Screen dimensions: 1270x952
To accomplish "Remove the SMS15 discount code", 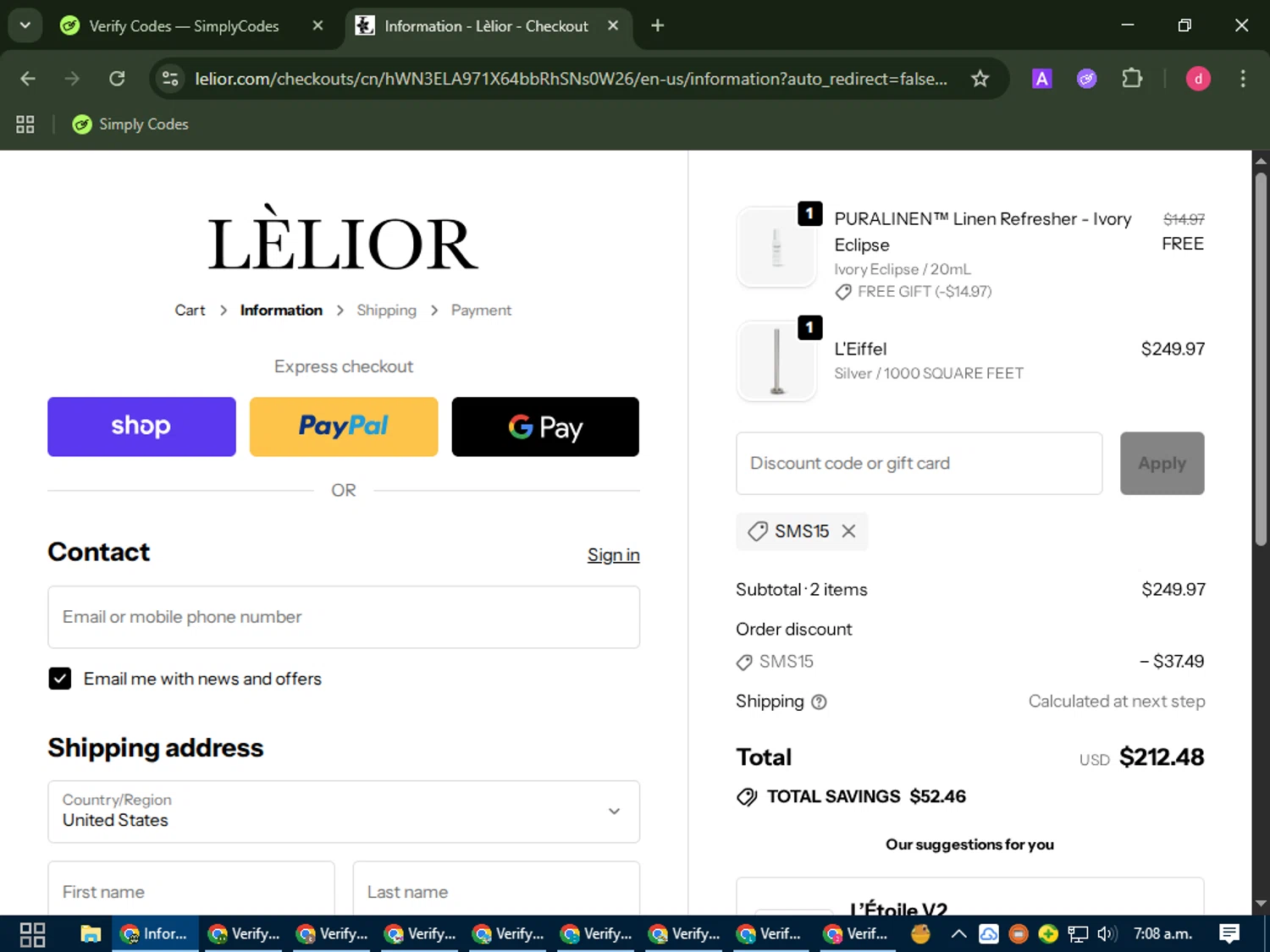I will pyautogui.click(x=848, y=531).
